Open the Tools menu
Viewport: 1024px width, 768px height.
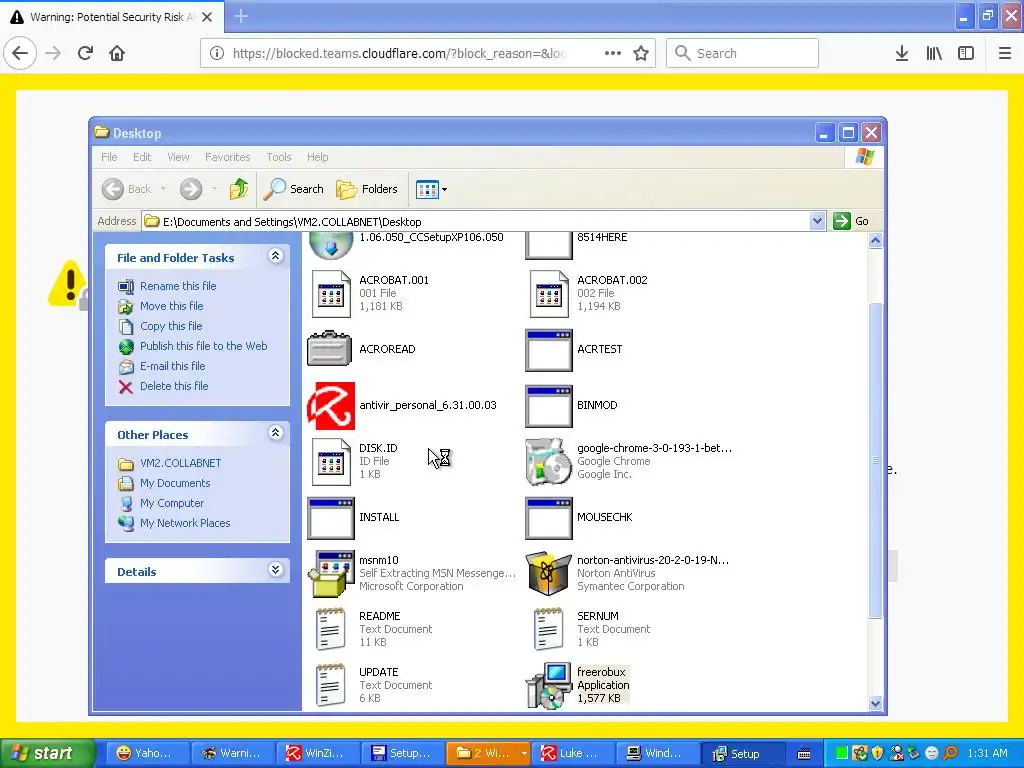[x=278, y=157]
